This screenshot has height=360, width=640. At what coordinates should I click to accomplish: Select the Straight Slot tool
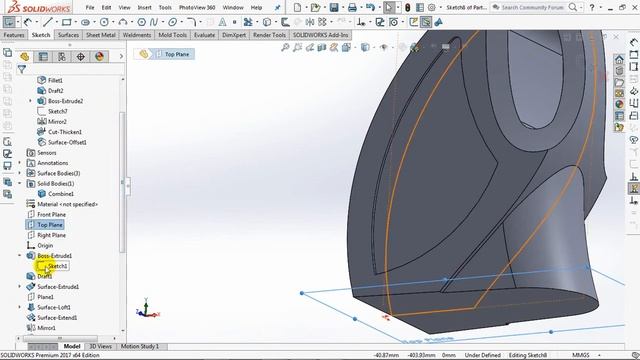tap(85, 22)
